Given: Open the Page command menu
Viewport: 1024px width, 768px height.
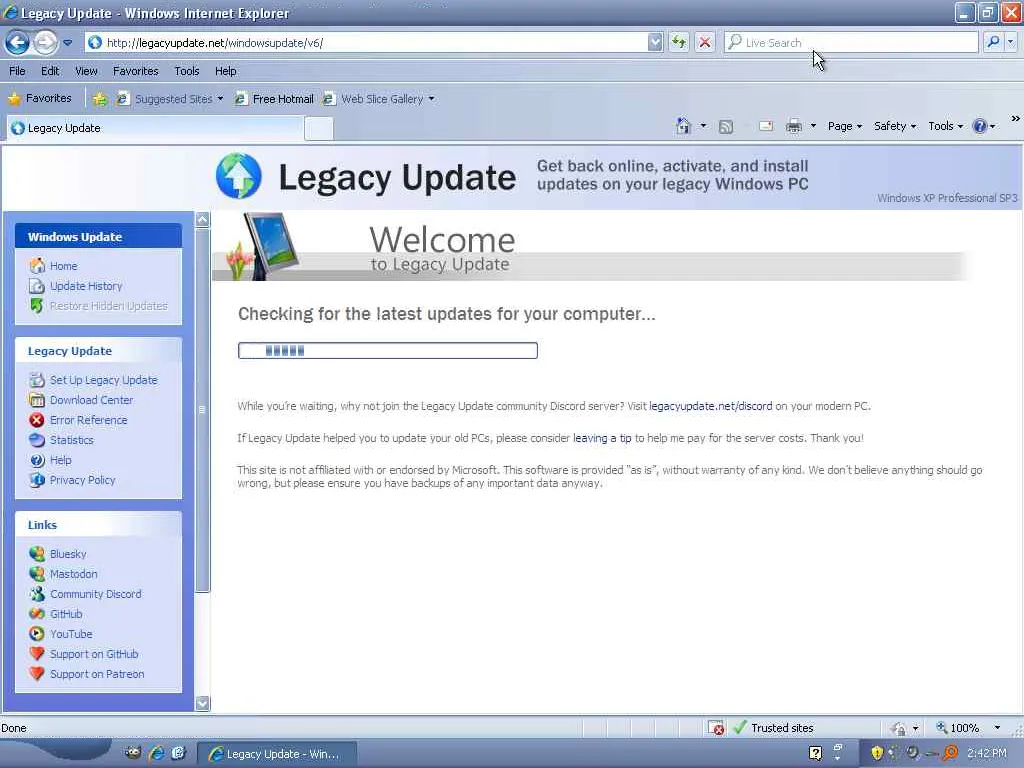Looking at the screenshot, I should pos(844,126).
